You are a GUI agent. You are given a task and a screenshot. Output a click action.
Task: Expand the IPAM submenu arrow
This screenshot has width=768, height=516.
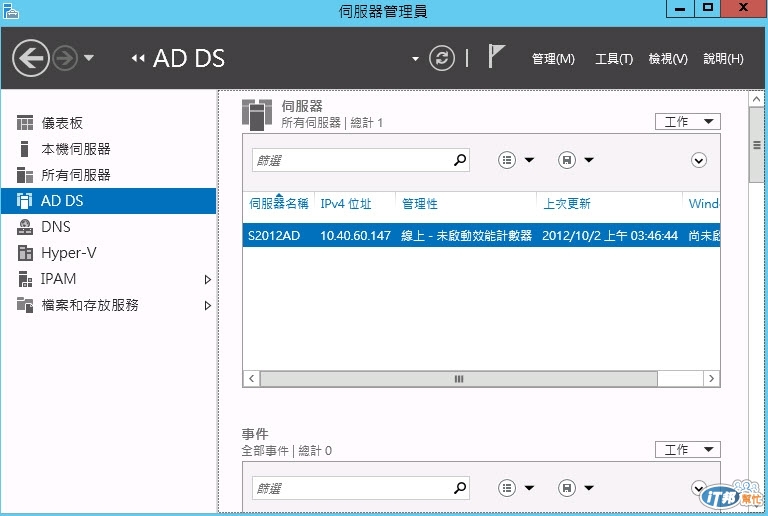[208, 279]
